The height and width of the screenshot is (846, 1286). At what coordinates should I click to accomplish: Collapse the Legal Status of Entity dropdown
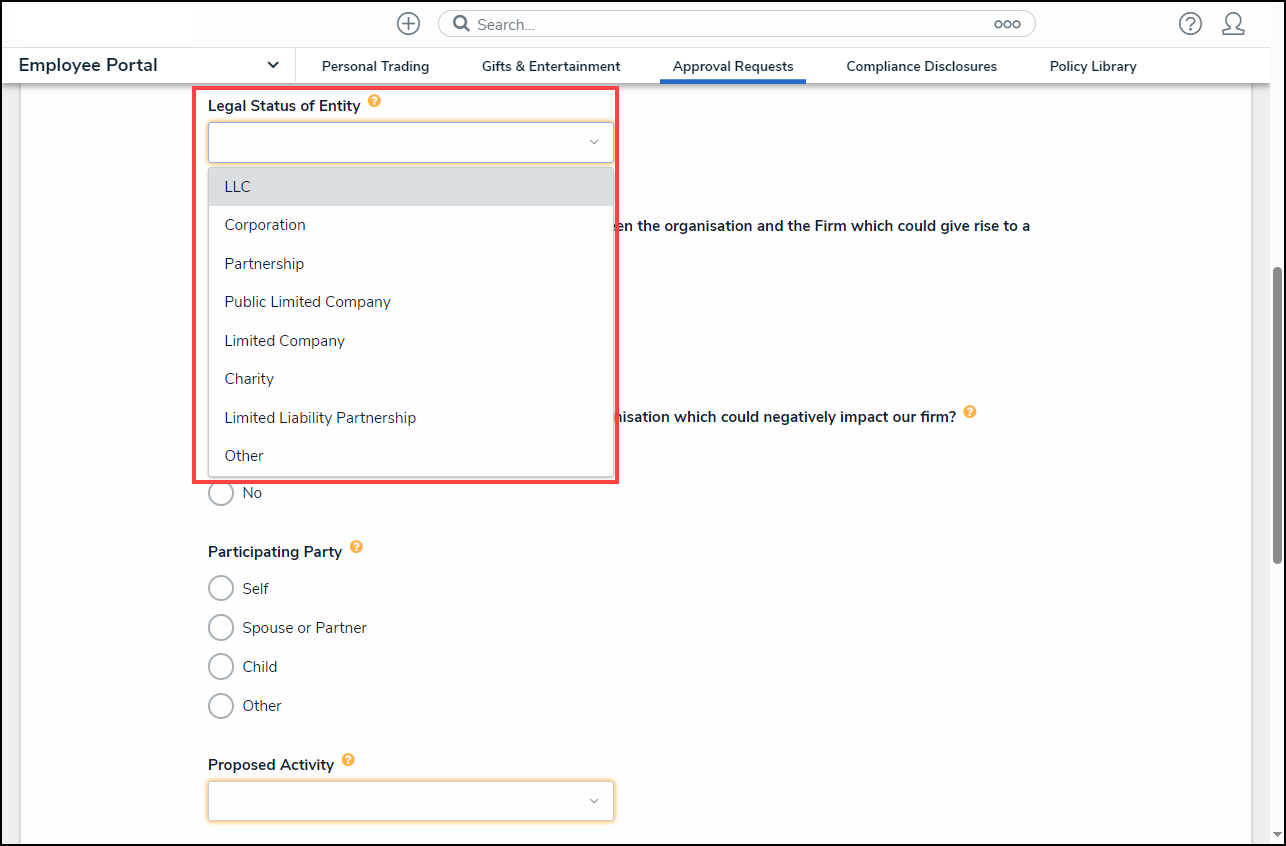[593, 143]
